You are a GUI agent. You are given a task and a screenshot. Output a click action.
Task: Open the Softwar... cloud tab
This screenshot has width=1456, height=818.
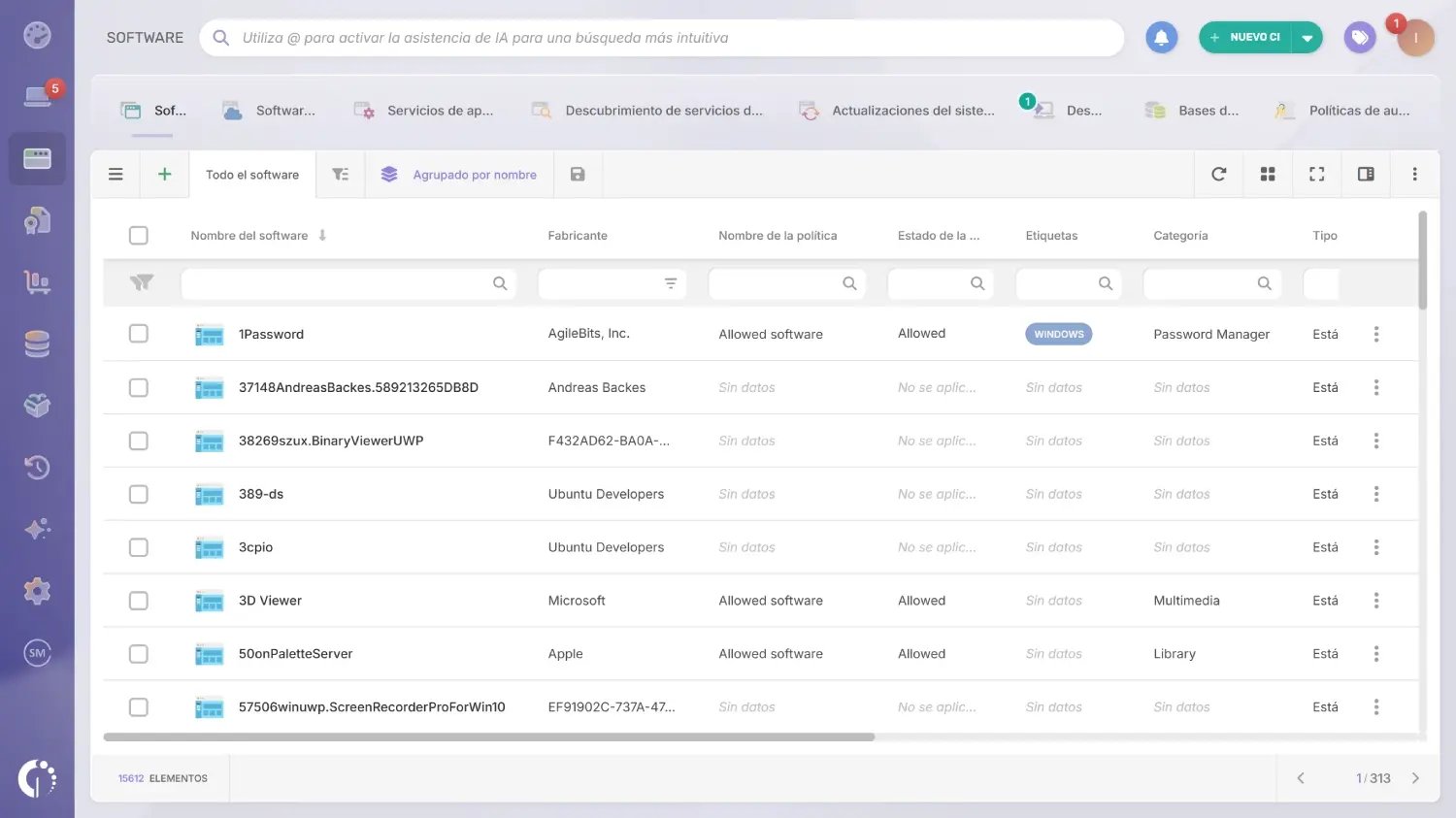point(269,111)
